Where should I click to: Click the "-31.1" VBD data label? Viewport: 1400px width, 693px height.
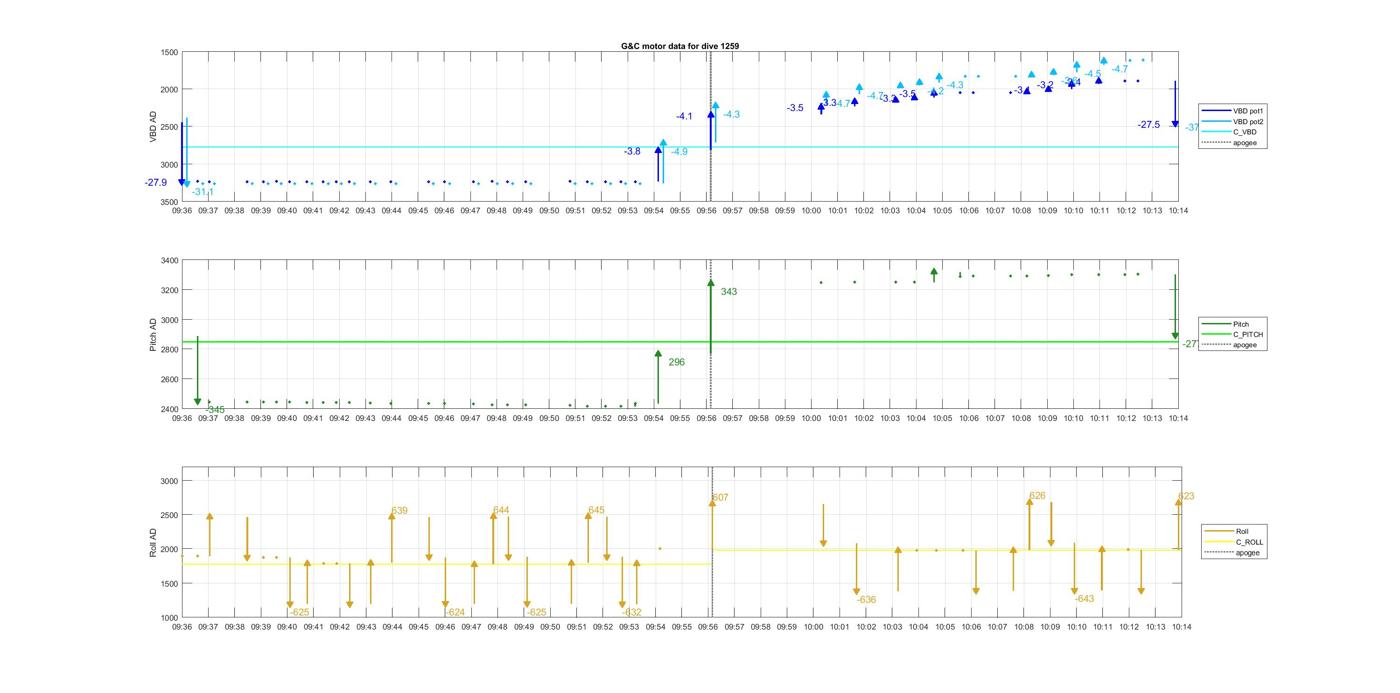tap(203, 192)
